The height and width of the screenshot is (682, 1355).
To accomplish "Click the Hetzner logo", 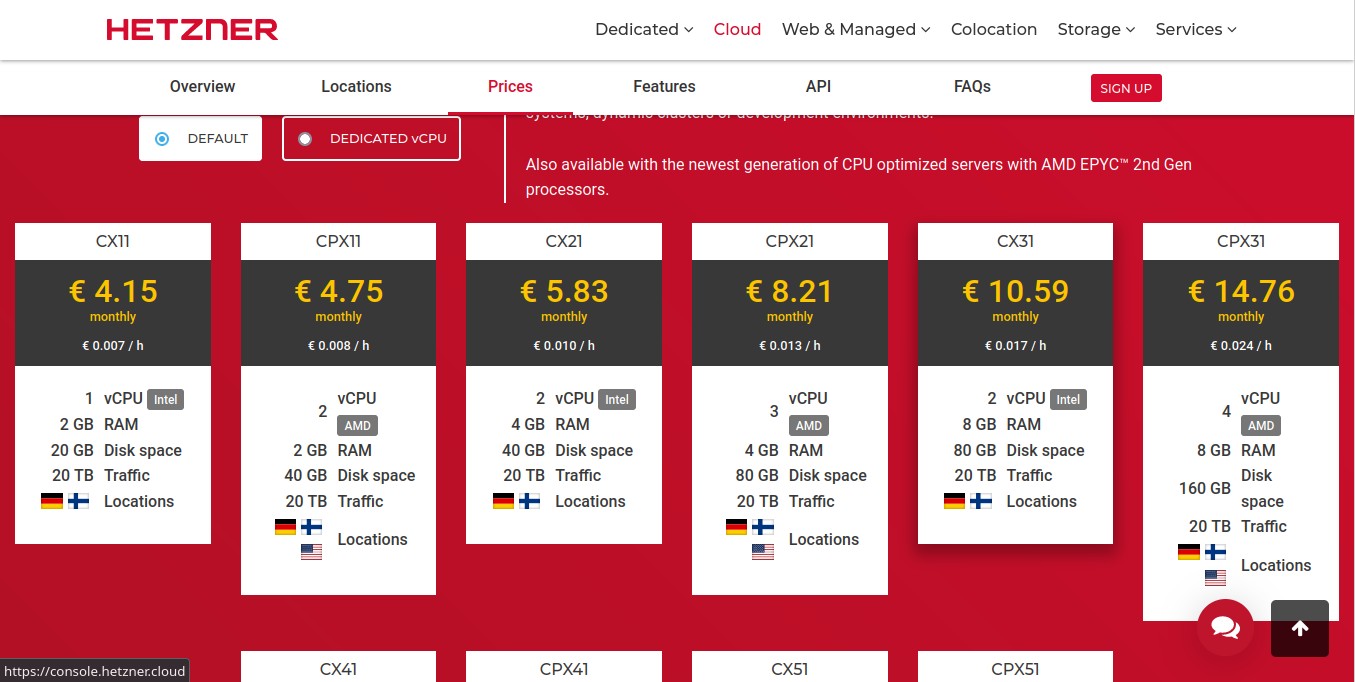I will coord(192,29).
